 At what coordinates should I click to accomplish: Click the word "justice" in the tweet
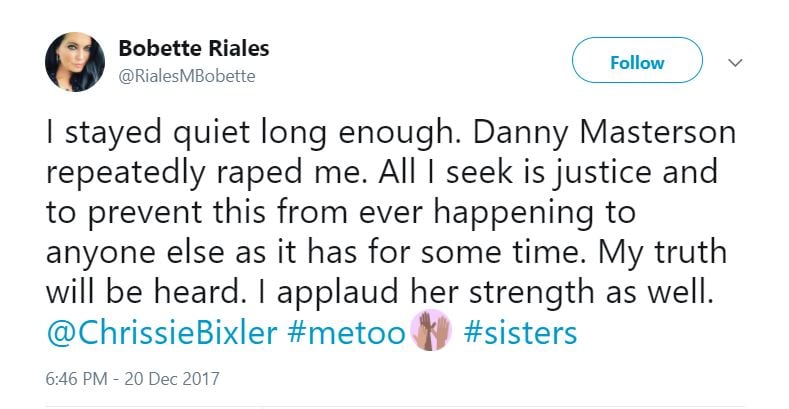pos(595,172)
